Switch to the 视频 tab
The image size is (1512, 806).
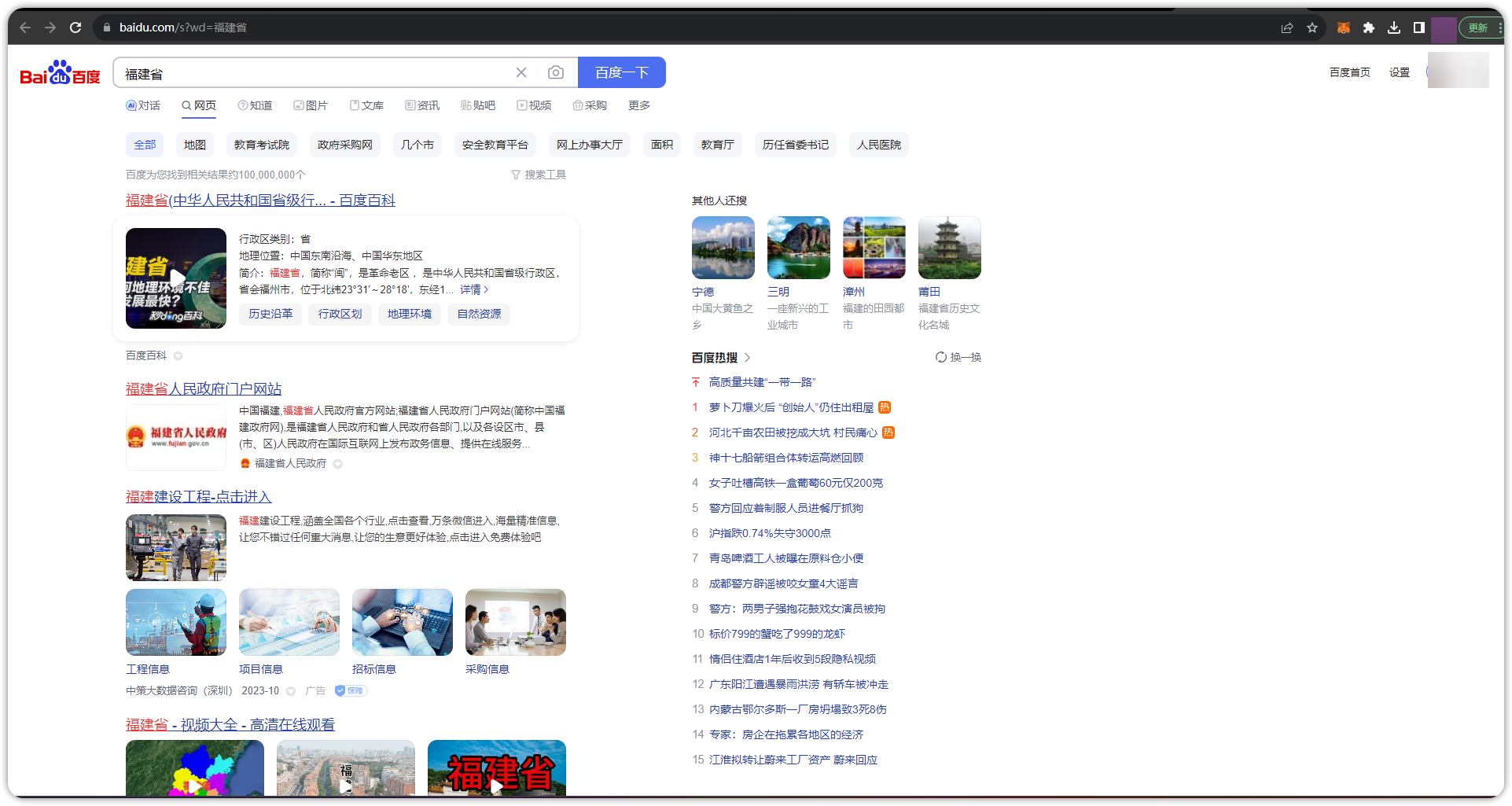[x=534, y=105]
